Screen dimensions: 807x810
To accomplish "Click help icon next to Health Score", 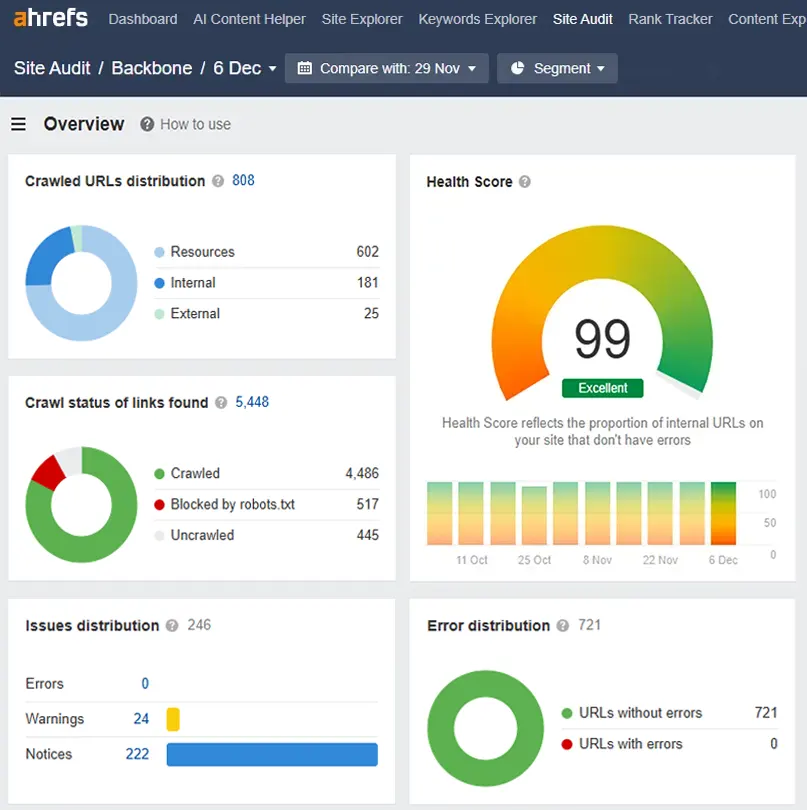I will 525,182.
